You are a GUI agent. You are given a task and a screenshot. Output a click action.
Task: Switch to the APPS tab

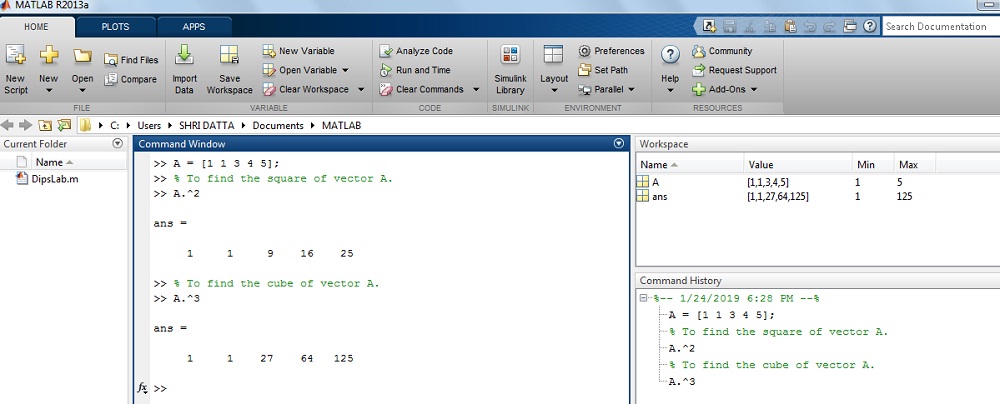tap(193, 27)
